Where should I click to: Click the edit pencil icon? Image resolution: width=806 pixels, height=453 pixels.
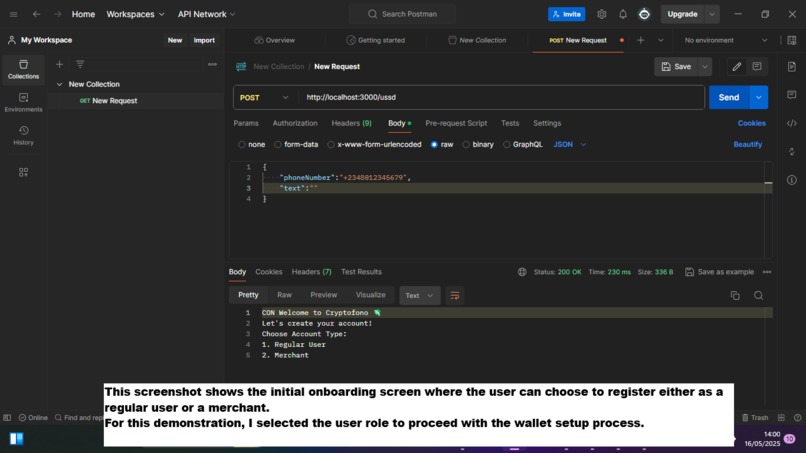coord(737,66)
